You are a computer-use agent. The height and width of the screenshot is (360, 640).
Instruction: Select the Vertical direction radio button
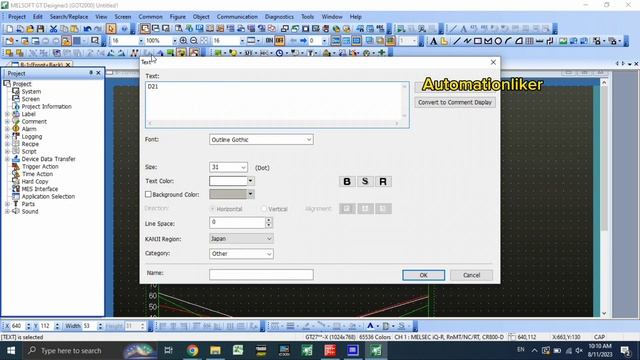click(264, 209)
